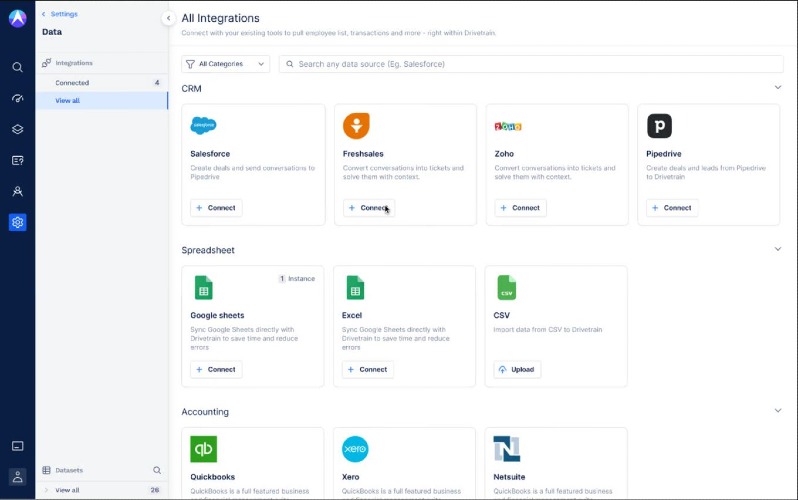798x500 pixels.
Task: Click the CSV file icon
Action: click(506, 288)
